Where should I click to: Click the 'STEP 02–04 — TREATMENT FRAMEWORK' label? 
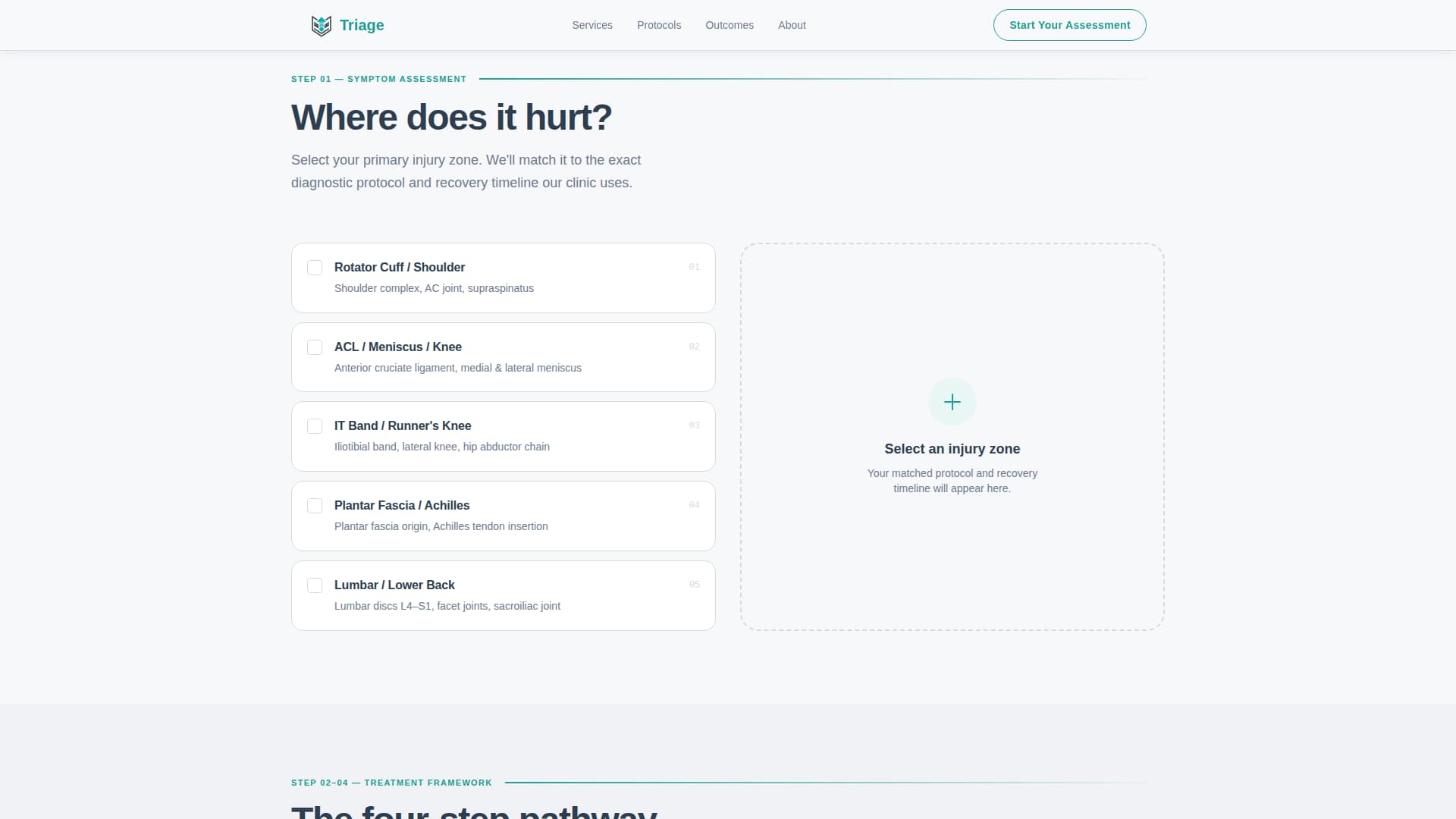391,783
